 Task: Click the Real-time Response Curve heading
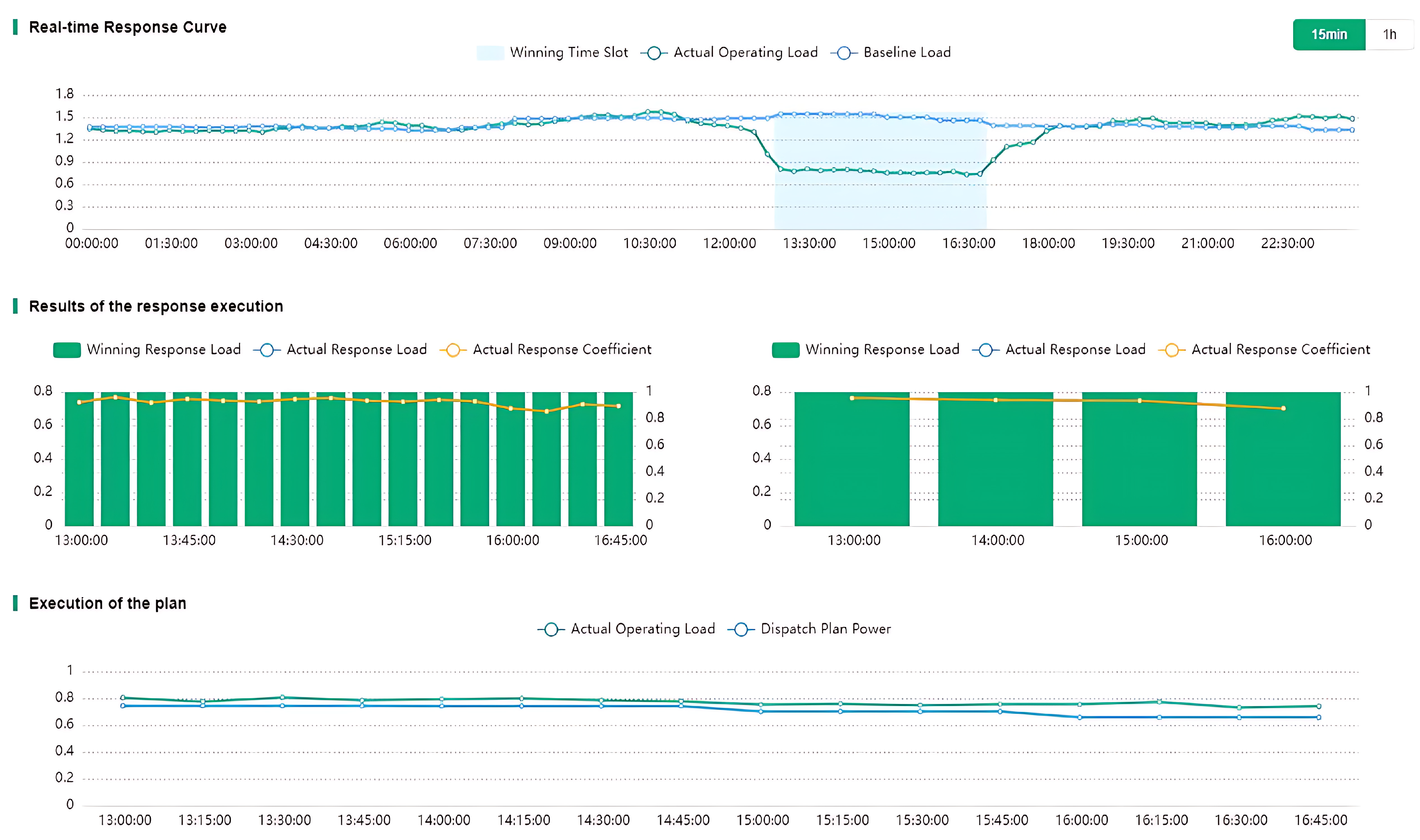127,27
